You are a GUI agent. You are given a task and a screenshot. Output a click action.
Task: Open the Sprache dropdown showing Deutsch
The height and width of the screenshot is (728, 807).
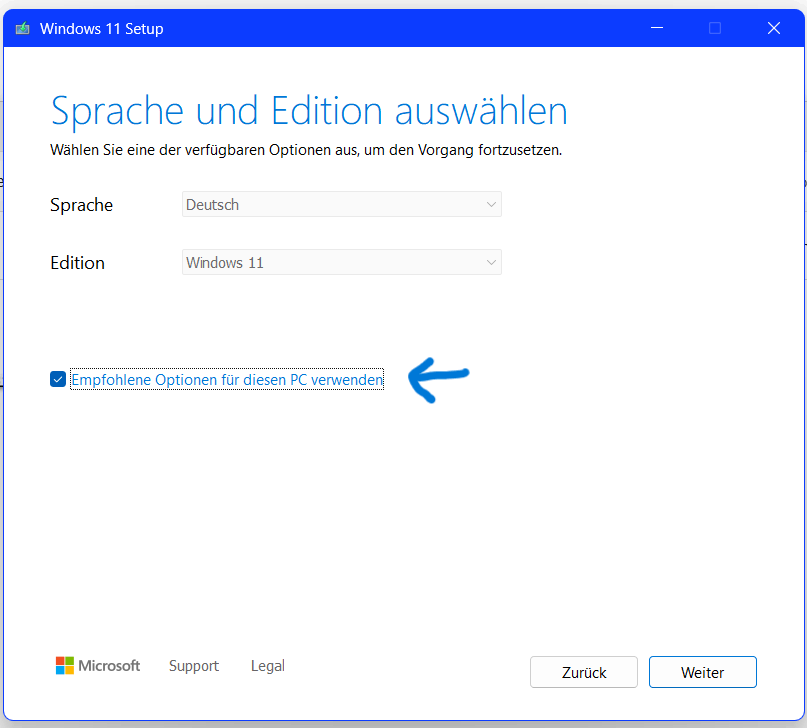click(x=342, y=204)
